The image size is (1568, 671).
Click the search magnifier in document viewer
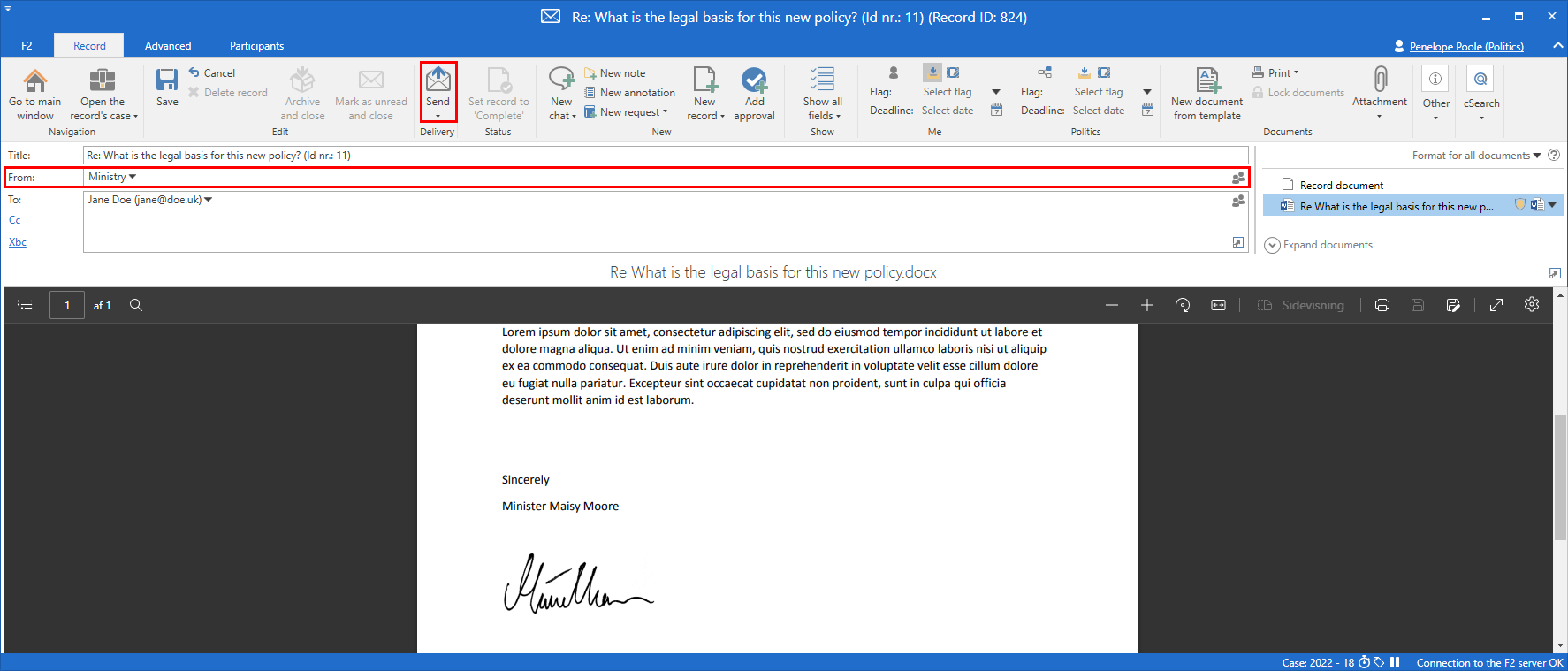click(136, 305)
